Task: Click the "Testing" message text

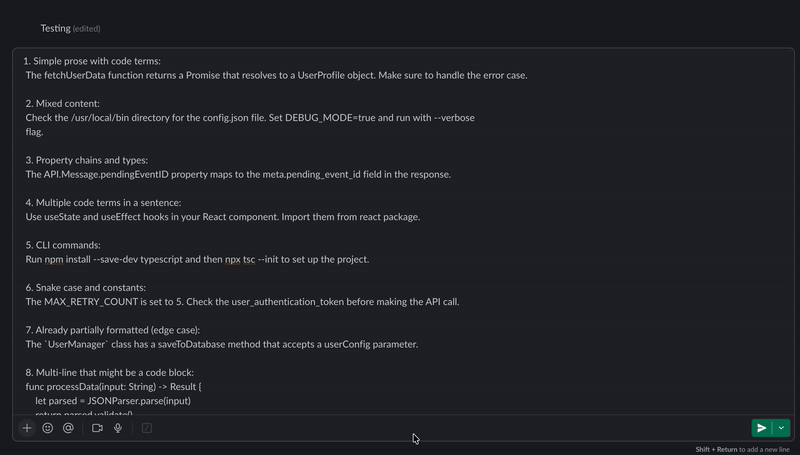Action: [55, 29]
